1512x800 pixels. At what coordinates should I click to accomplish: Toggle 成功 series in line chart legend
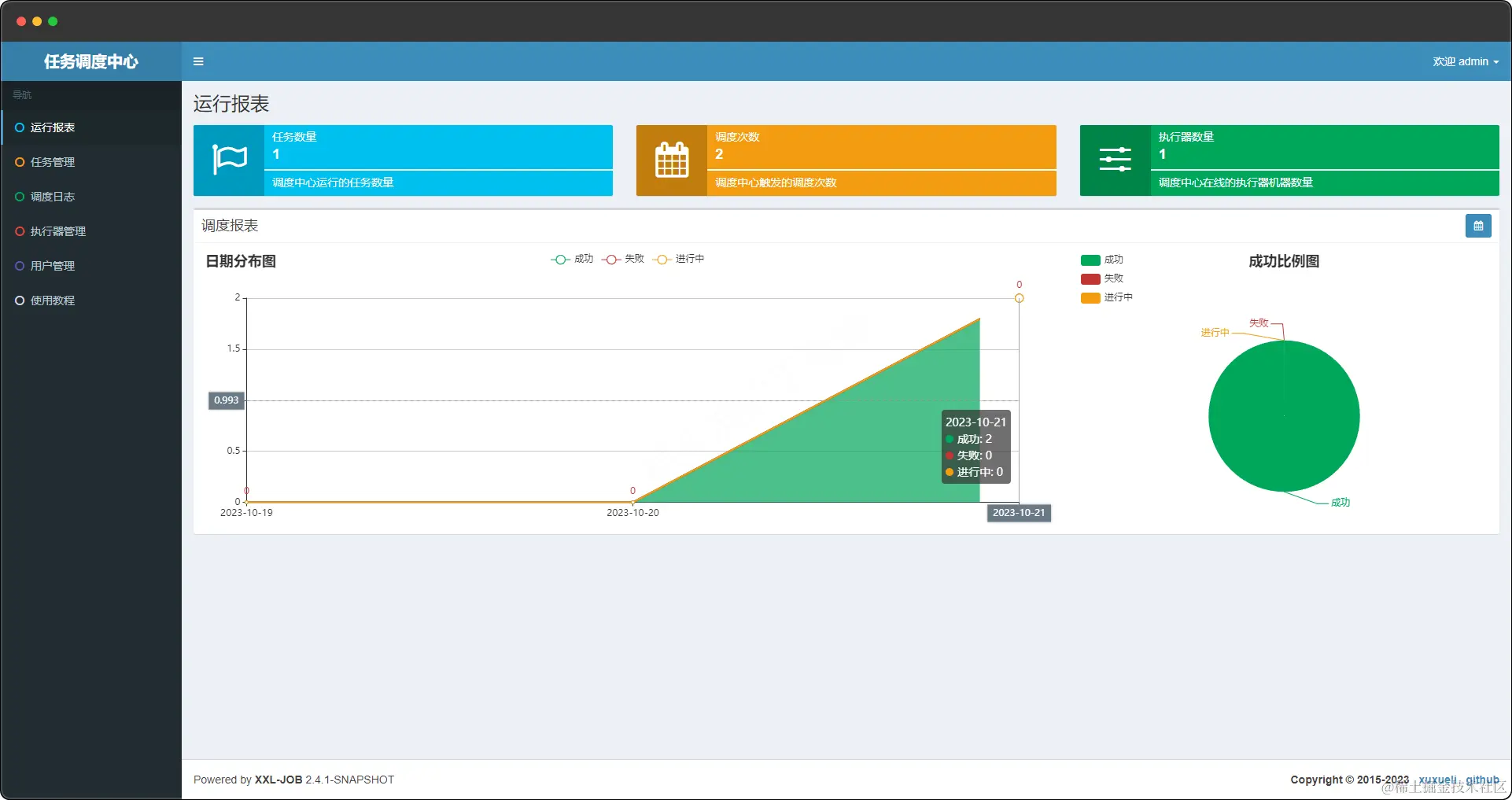(x=572, y=259)
